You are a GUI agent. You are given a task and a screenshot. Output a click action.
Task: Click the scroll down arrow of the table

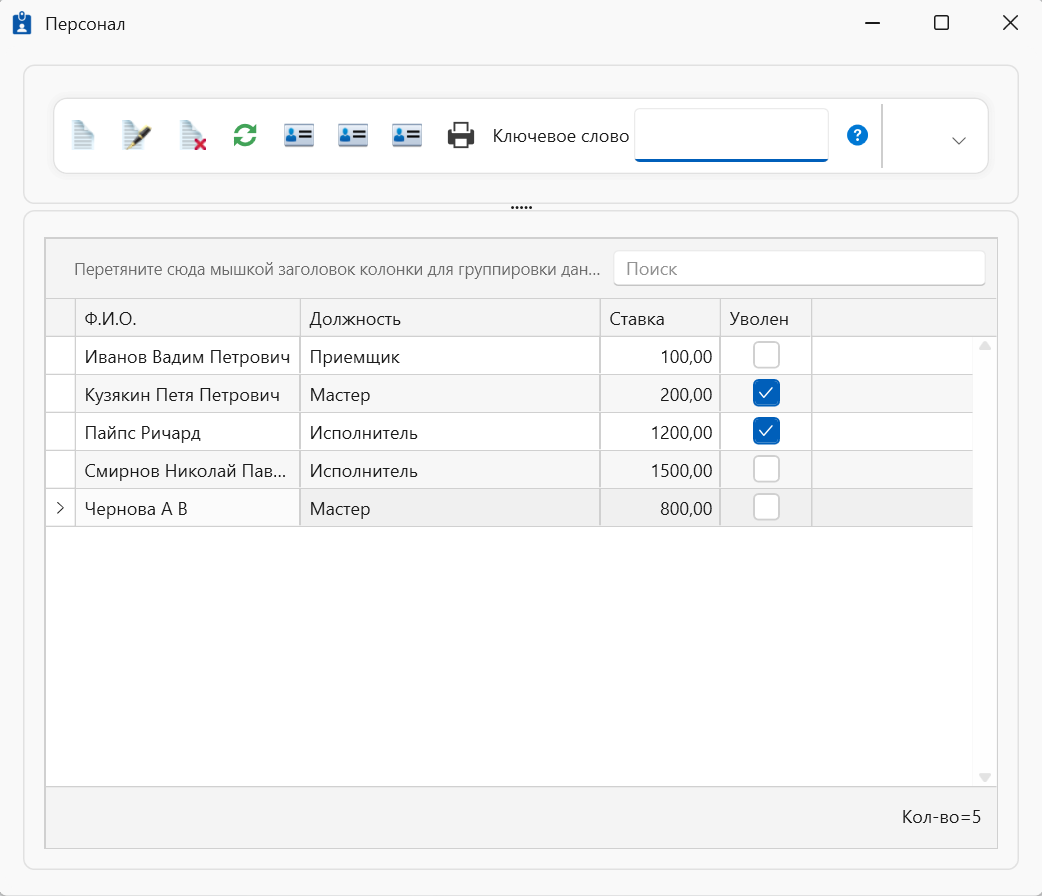(x=985, y=778)
